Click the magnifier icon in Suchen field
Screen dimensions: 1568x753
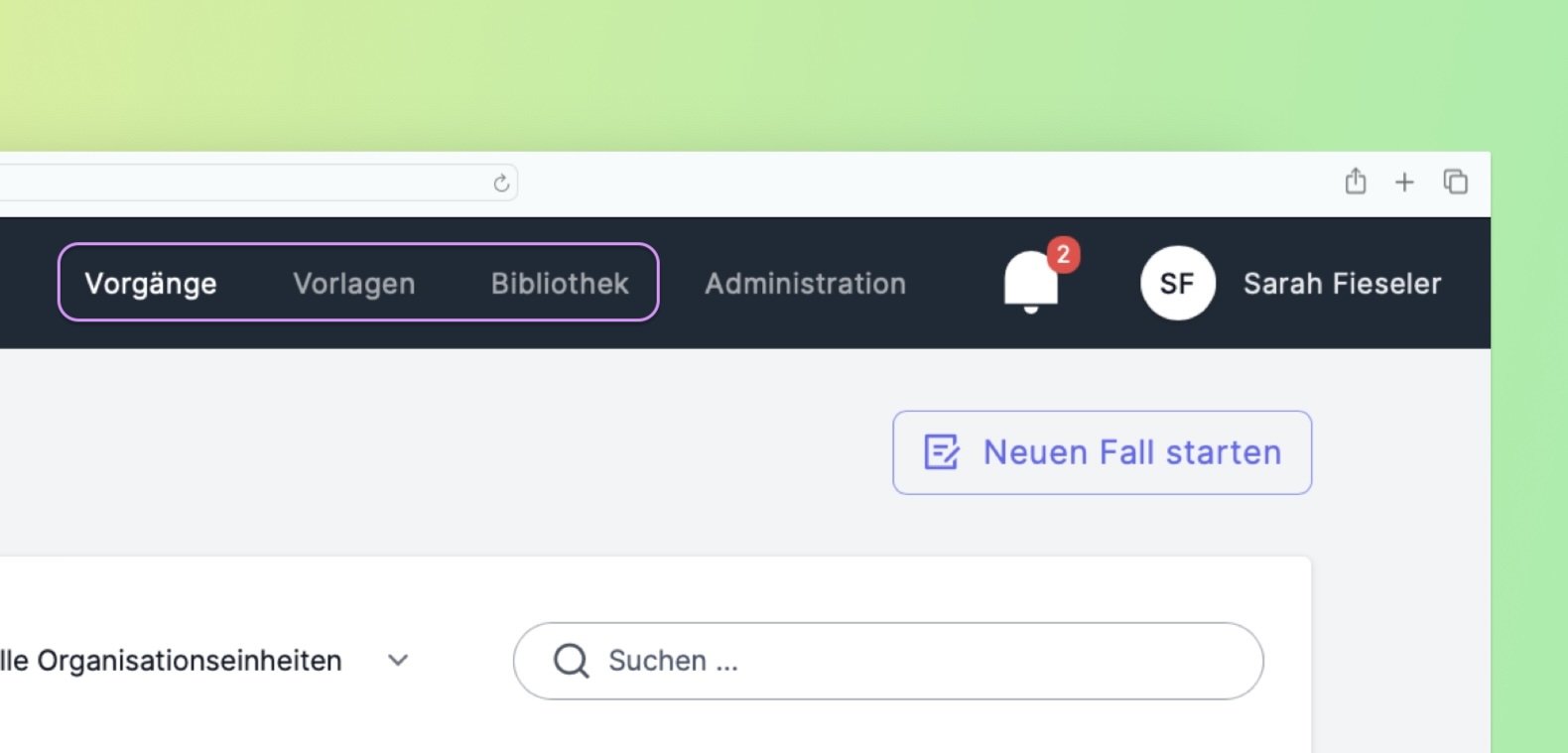click(572, 661)
